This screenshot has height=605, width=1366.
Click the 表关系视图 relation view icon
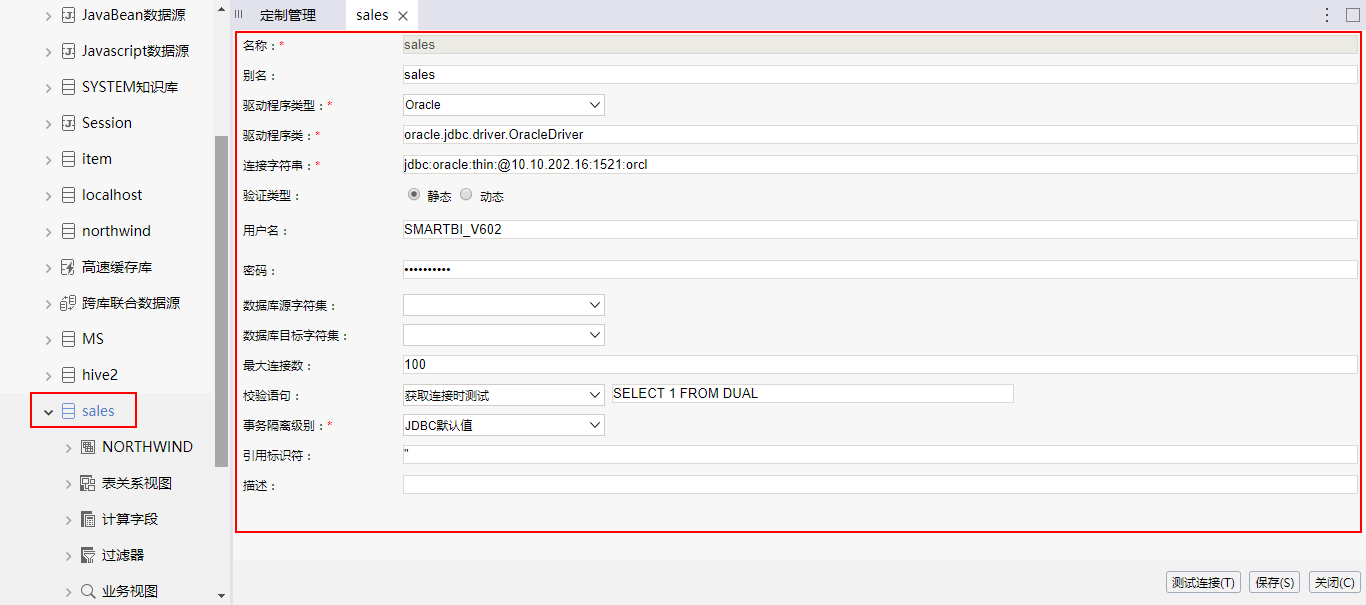[x=88, y=483]
